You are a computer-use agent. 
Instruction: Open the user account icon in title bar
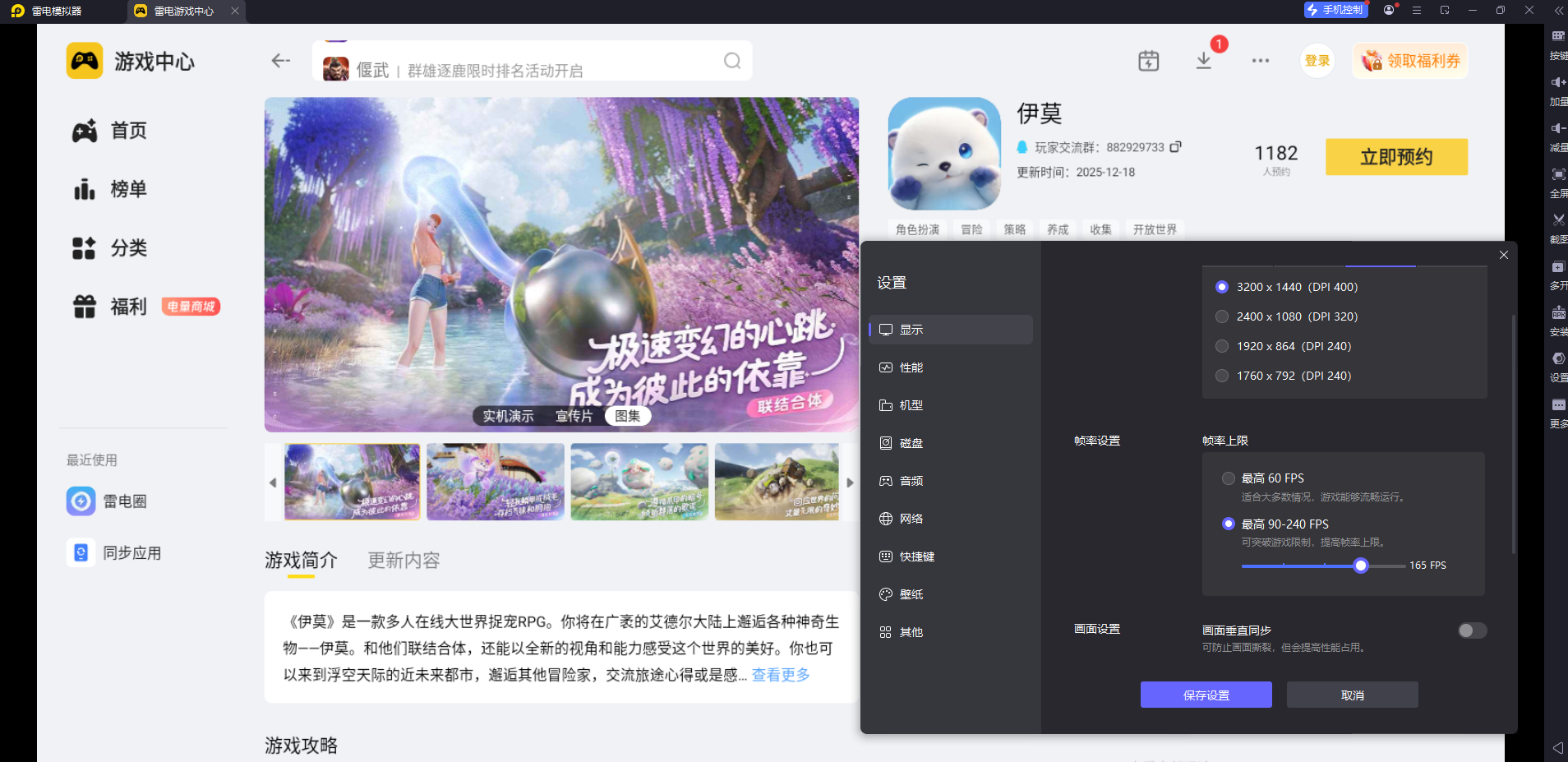pyautogui.click(x=1389, y=10)
